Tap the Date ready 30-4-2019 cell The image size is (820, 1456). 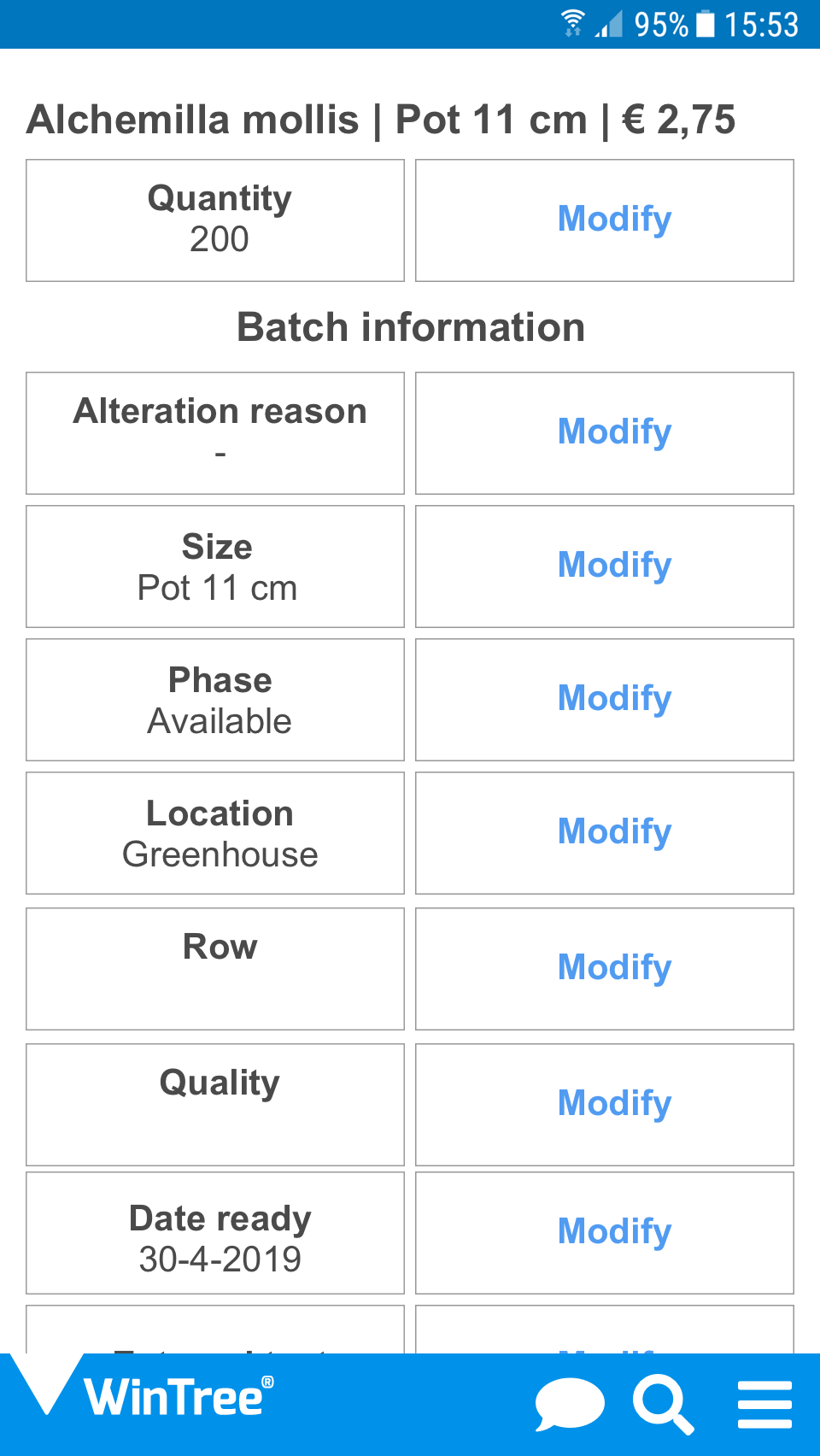coord(215,1233)
